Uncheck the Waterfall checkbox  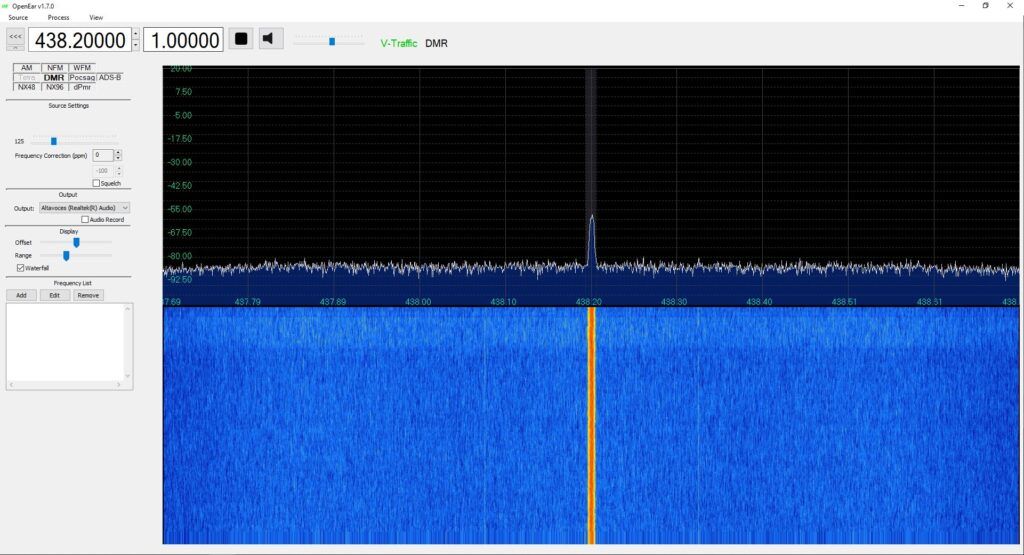pos(20,268)
